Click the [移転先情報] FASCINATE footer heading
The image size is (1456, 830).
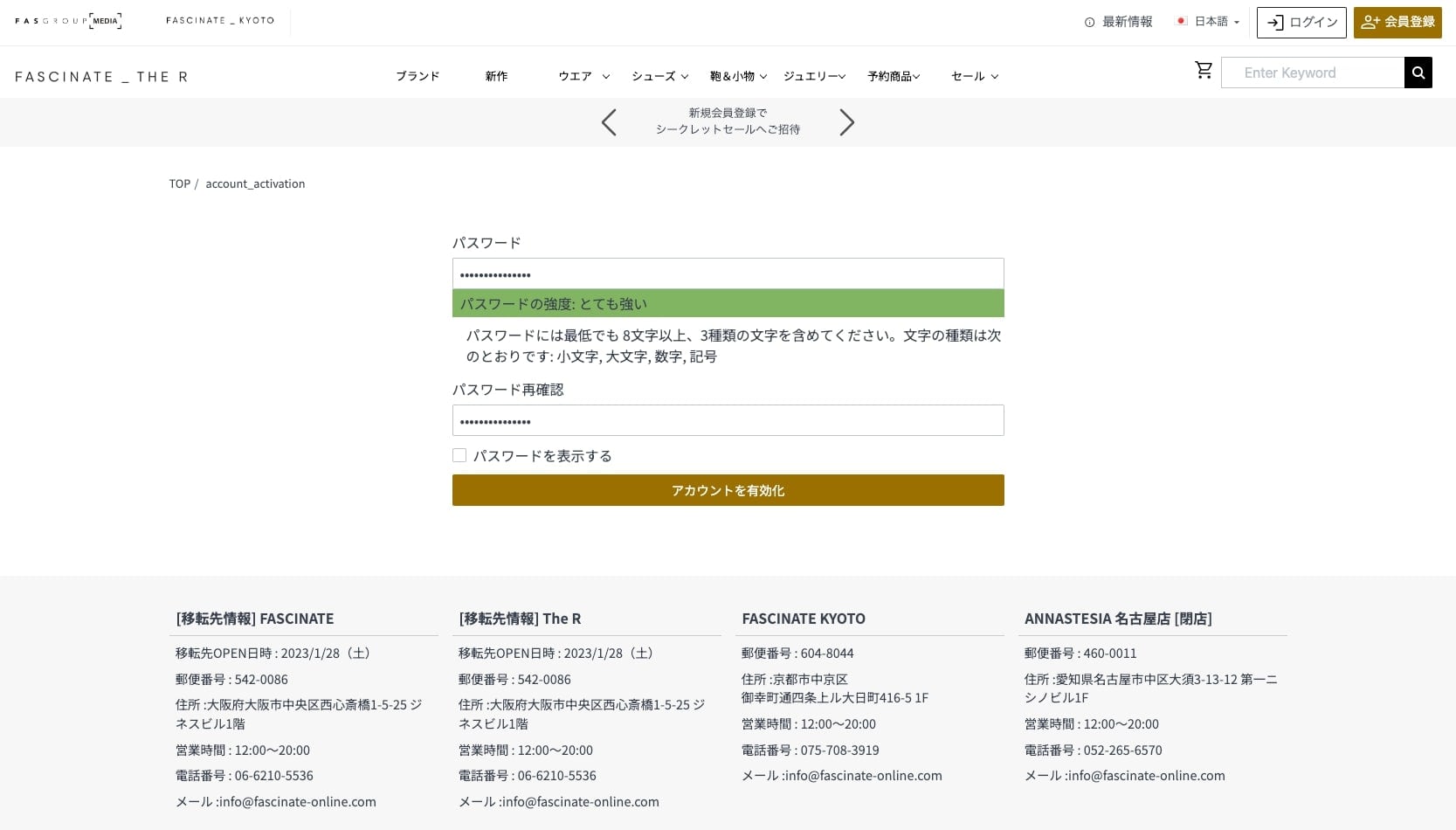tap(254, 619)
